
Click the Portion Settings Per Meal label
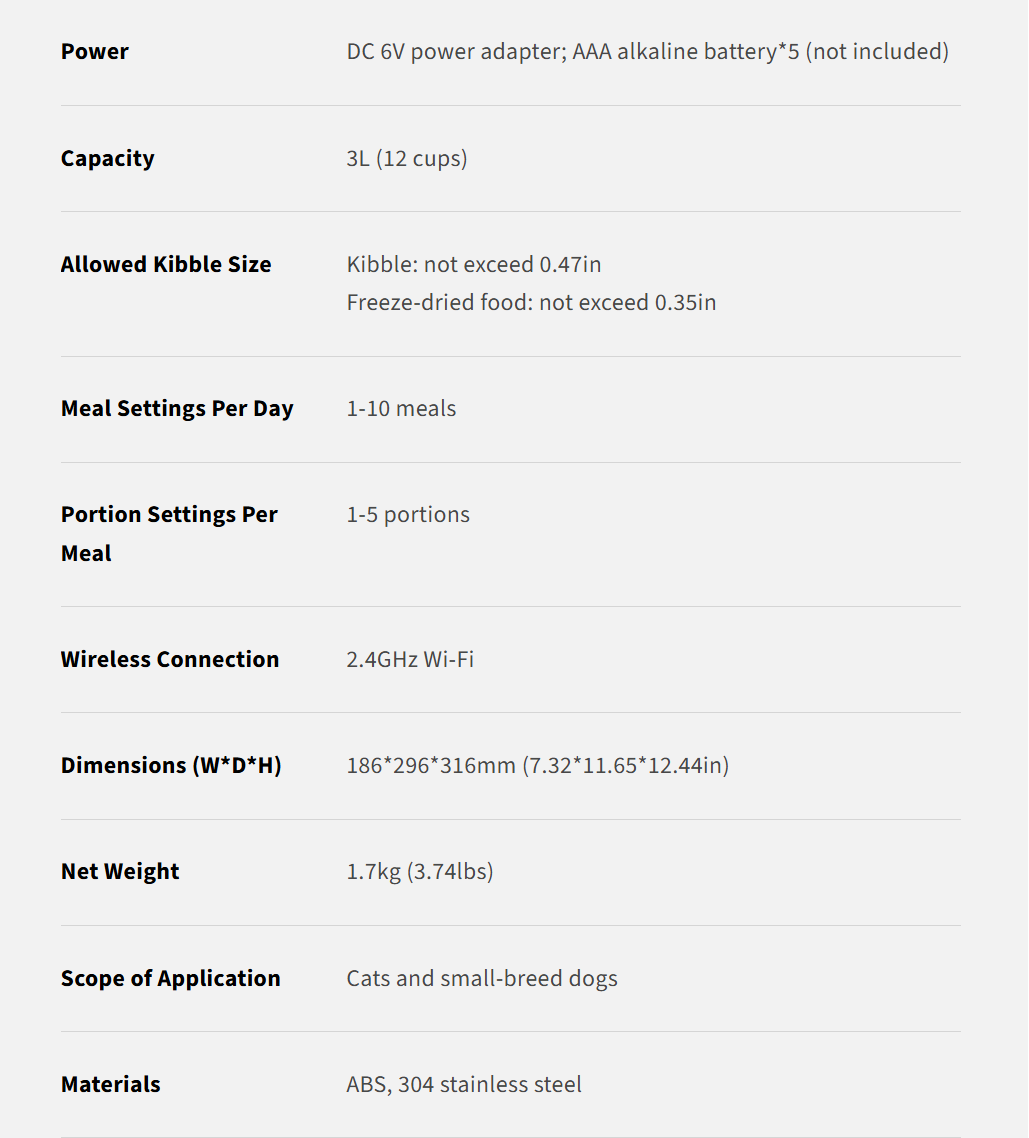(169, 534)
